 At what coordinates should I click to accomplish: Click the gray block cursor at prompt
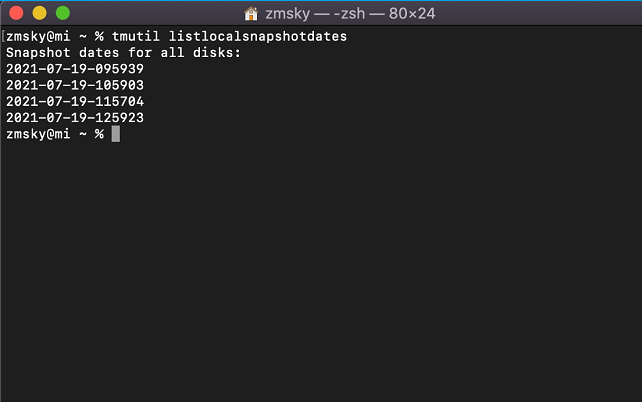click(116, 134)
